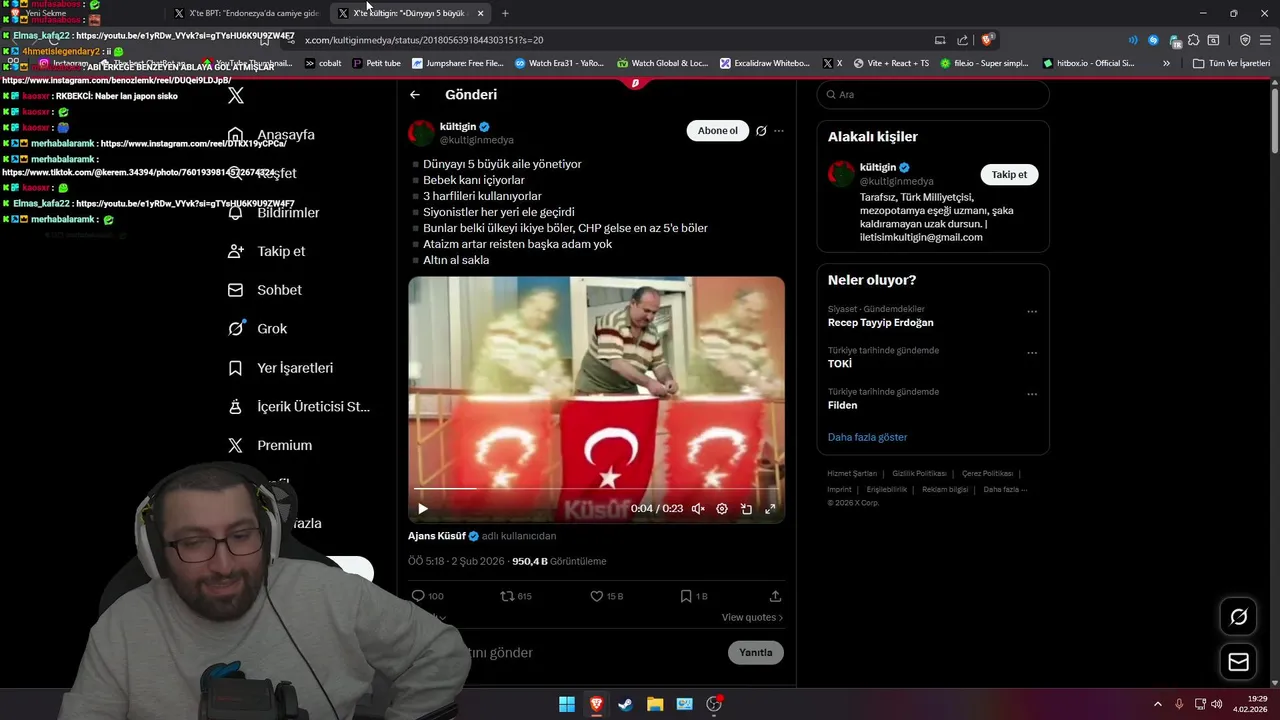Open Premium in the sidebar
Screen dimensions: 1280x720
[270, 446]
